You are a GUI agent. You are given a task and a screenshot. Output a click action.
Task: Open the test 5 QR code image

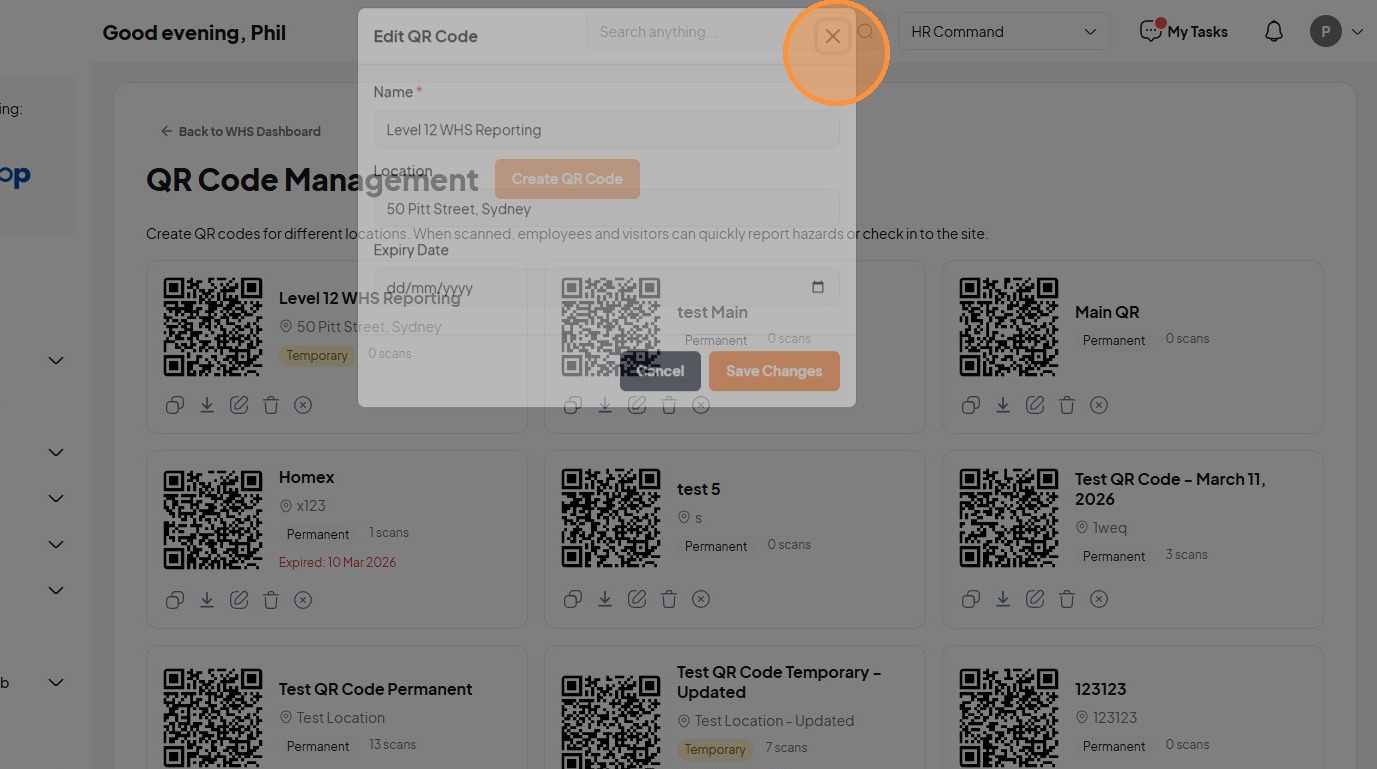pyautogui.click(x=611, y=518)
